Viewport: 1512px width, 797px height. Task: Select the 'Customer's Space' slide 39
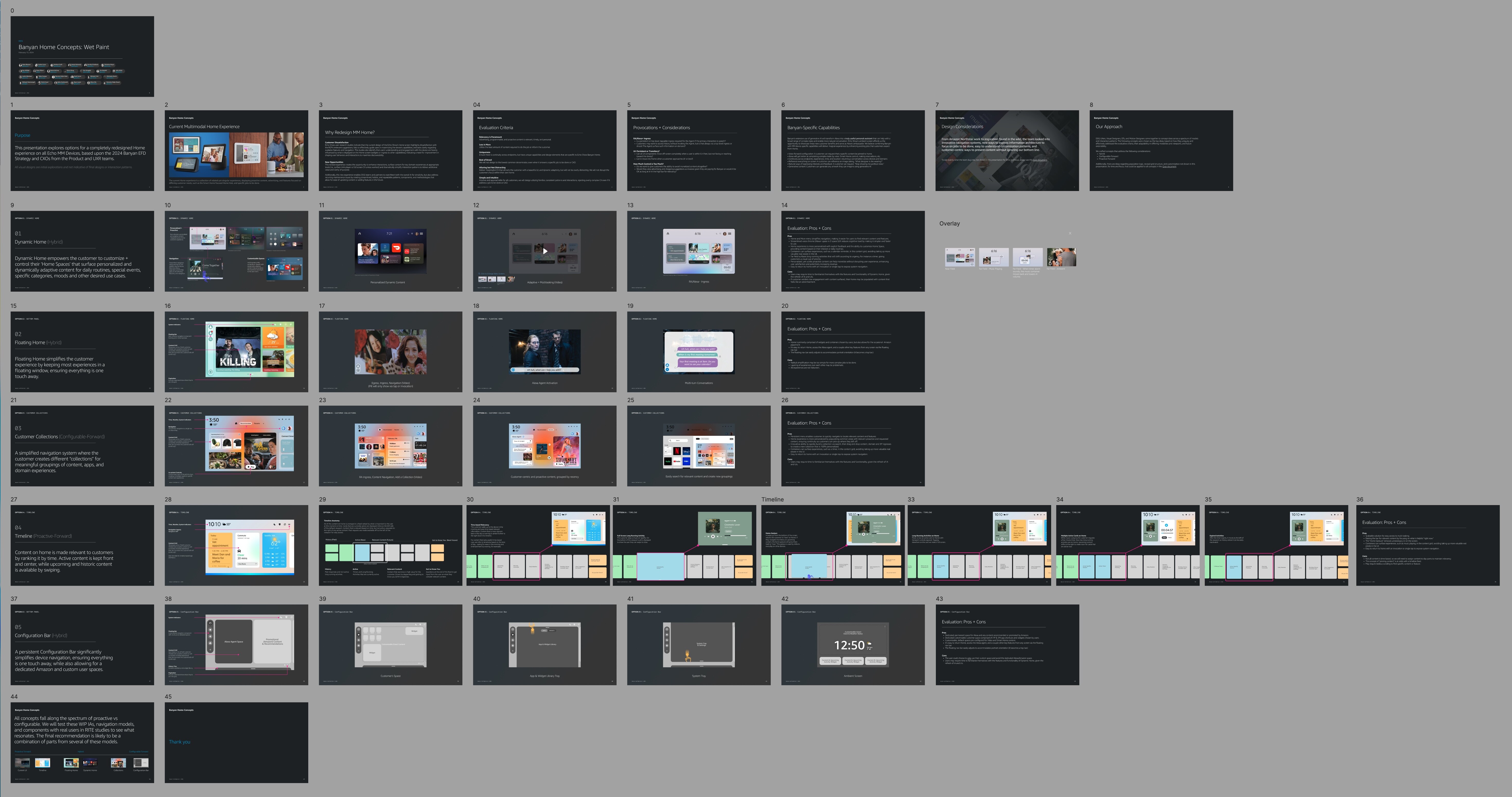click(x=391, y=645)
